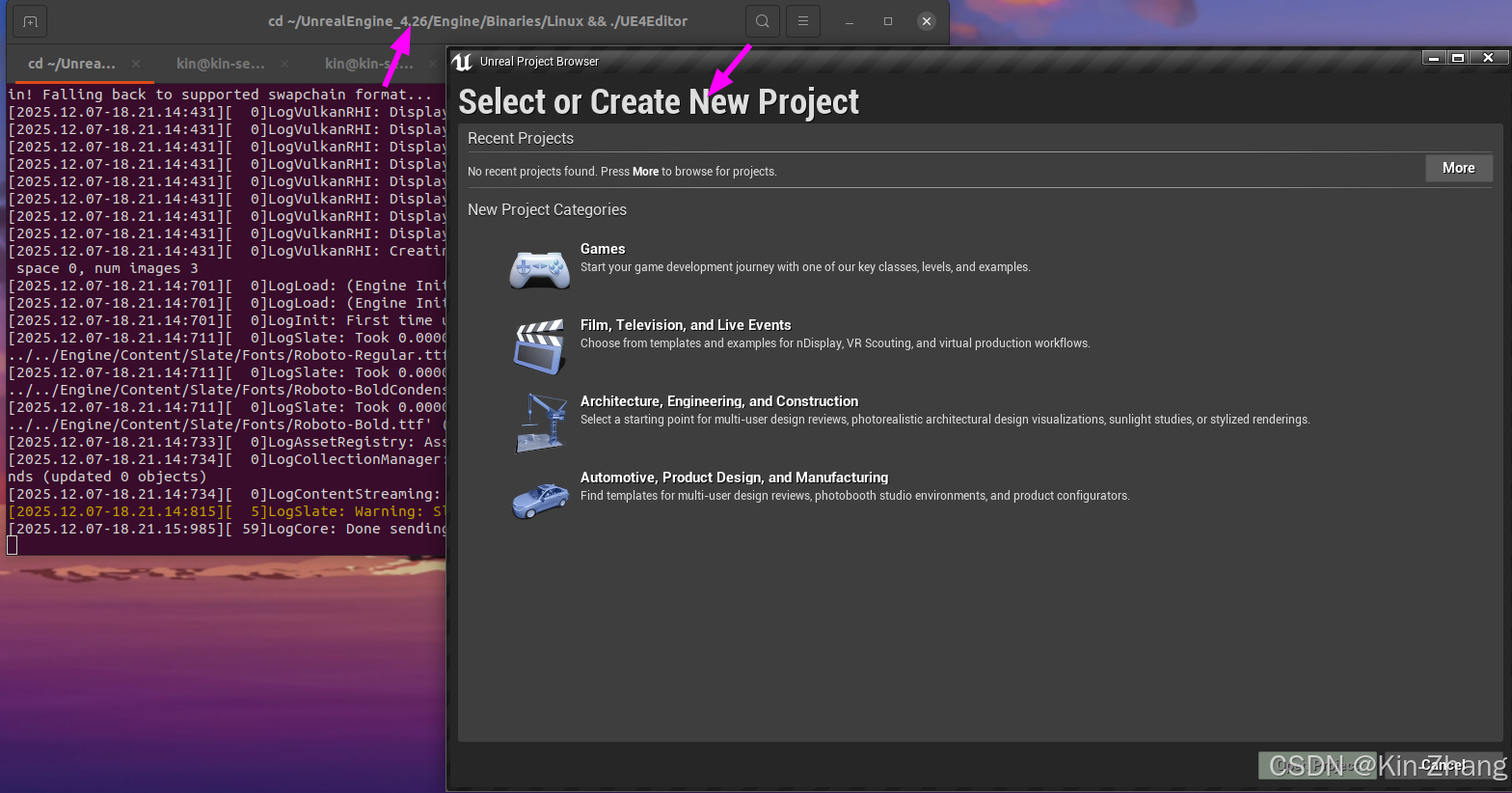Screen dimensions: 1512x793
Task: Switch to the "kin@kin-se..." terminal tab
Action: (220, 64)
